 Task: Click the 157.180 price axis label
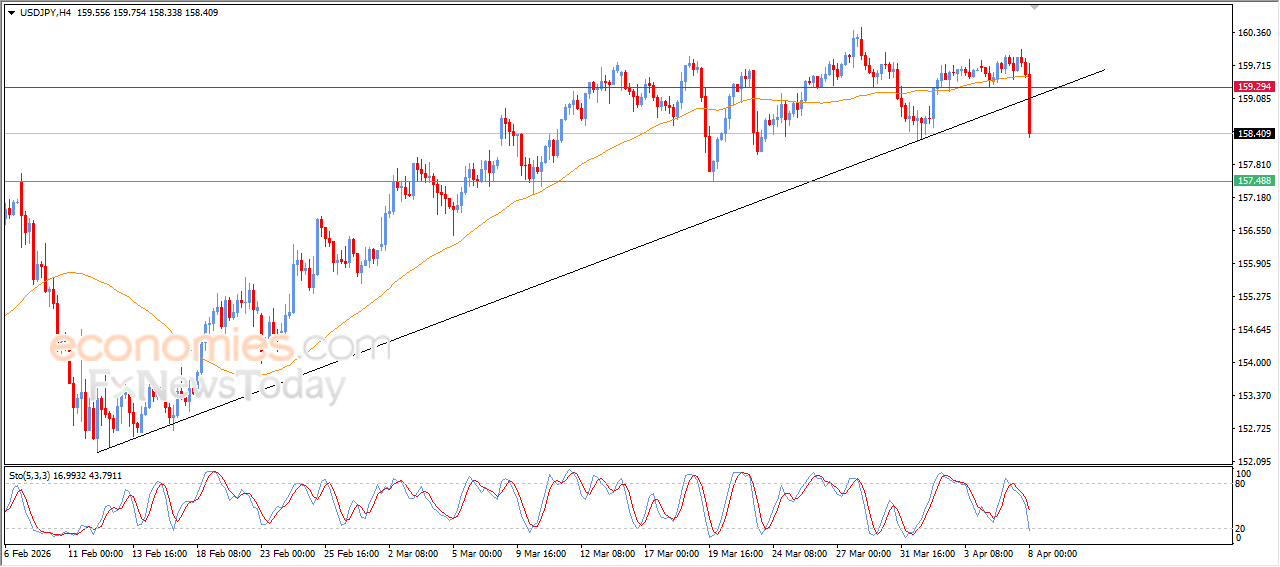click(1253, 198)
